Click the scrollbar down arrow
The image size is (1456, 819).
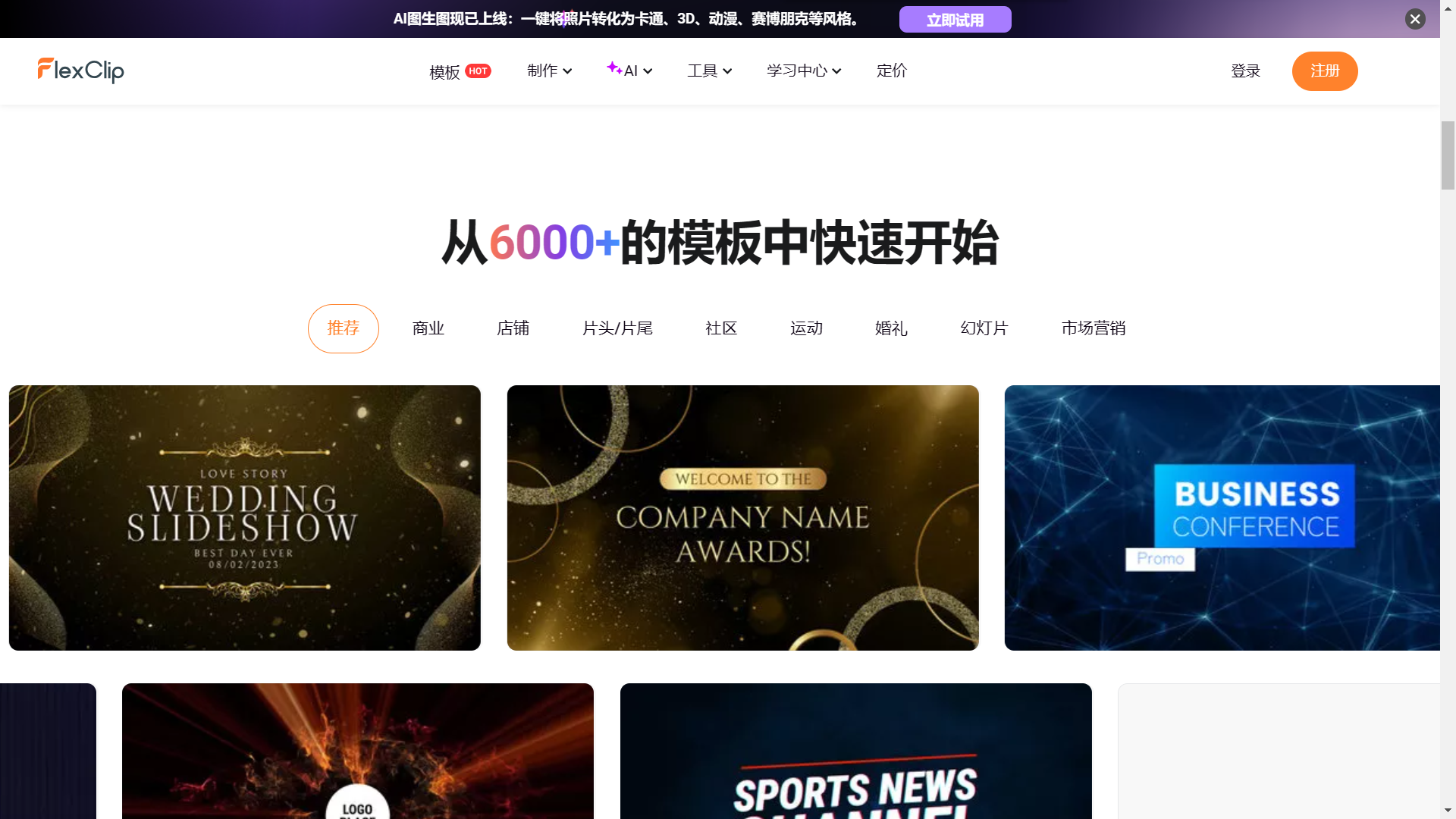[1448, 811]
